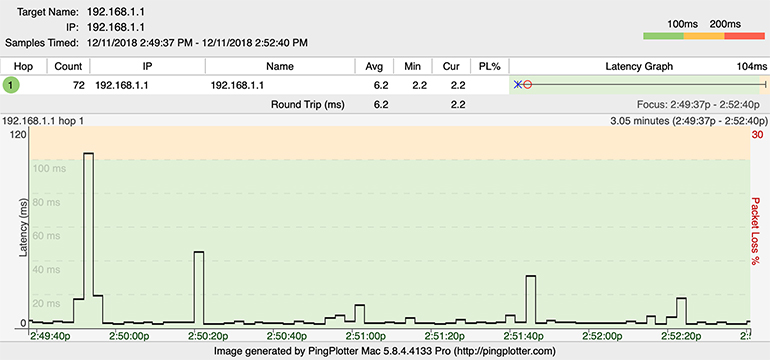Image resolution: width=770 pixels, height=360 pixels.
Task: Click the latency spike near 2:51:40p
Action: [x=530, y=299]
